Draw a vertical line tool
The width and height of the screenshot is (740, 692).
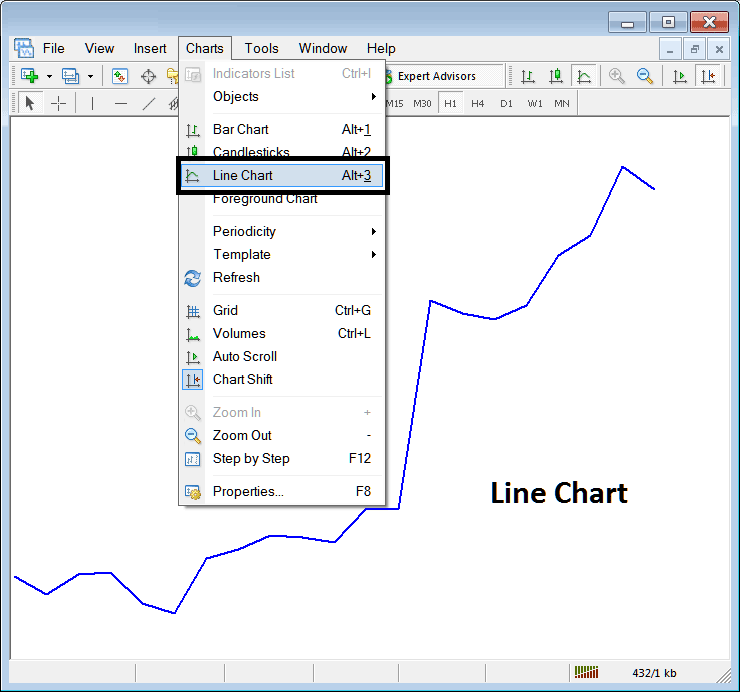click(92, 103)
